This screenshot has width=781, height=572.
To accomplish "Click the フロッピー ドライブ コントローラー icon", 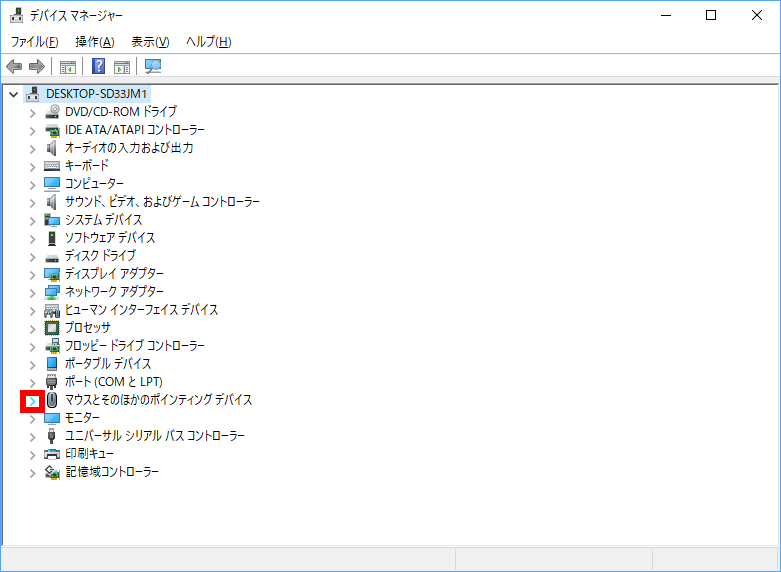I will pos(52,346).
